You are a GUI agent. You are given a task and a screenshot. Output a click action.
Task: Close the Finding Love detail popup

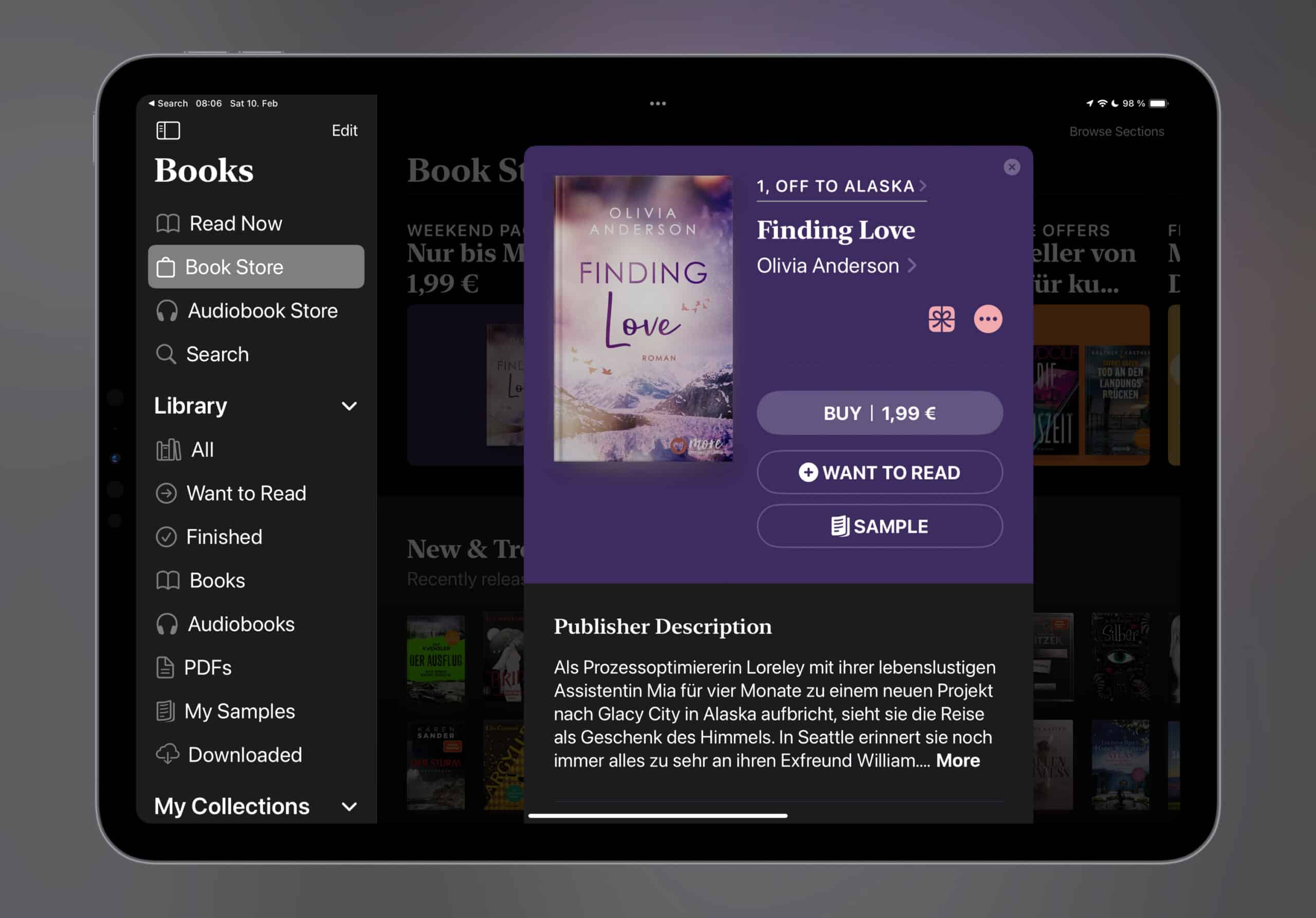click(1012, 167)
